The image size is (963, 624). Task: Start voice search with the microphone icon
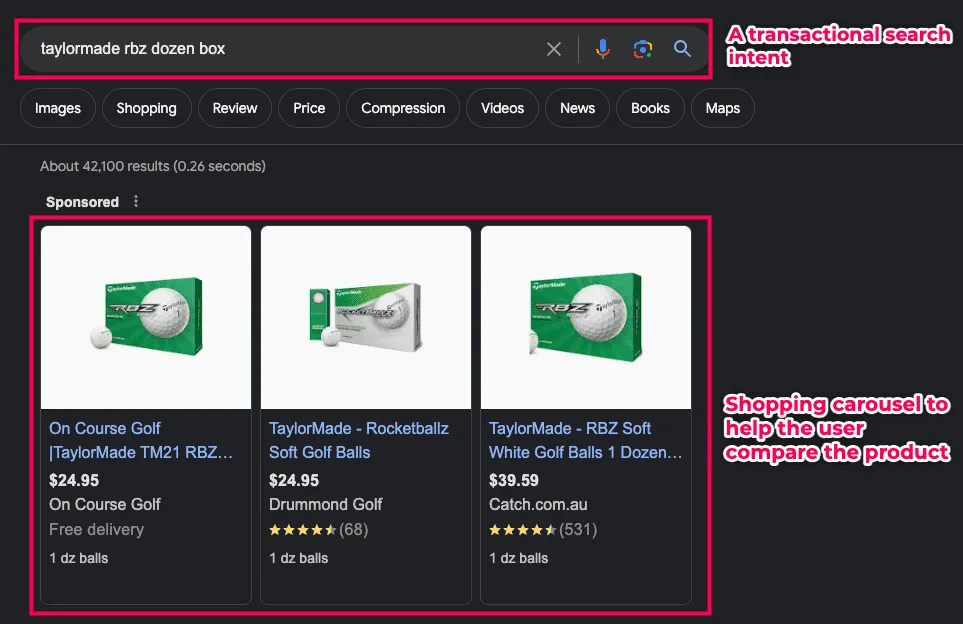[602, 49]
